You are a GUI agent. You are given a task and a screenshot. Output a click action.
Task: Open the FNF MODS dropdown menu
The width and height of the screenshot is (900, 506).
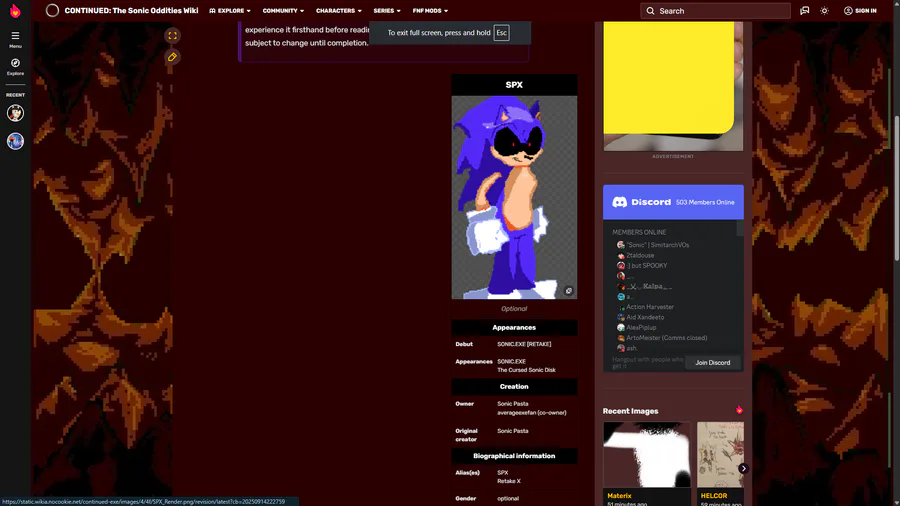coord(430,10)
